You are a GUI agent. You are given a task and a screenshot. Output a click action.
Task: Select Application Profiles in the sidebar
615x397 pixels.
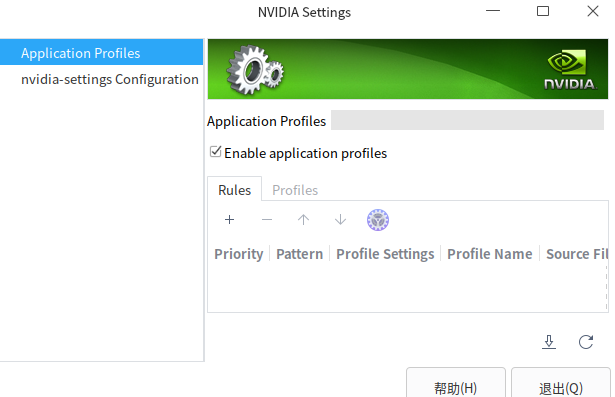tap(102, 52)
